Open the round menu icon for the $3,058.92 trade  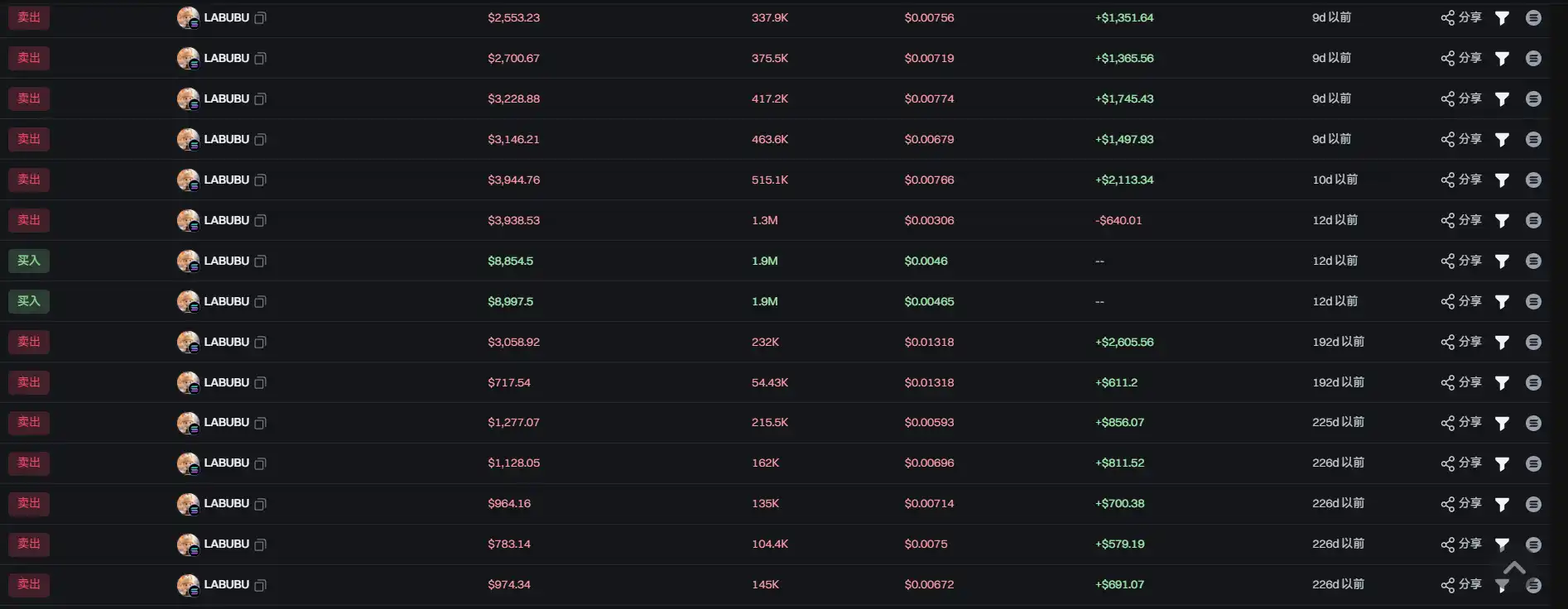(1533, 343)
